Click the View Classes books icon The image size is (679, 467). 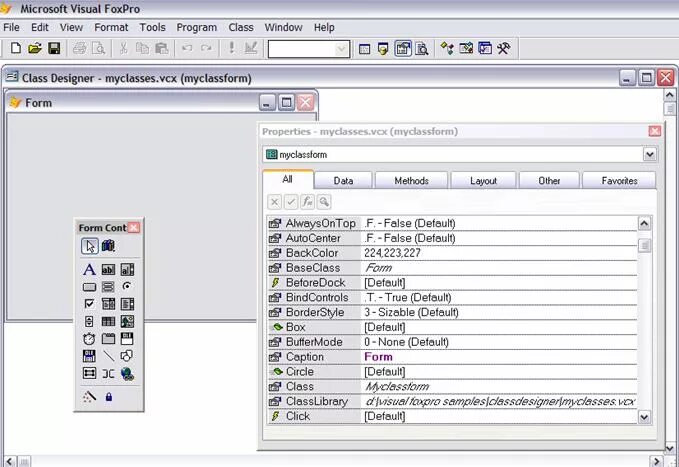(x=108, y=246)
